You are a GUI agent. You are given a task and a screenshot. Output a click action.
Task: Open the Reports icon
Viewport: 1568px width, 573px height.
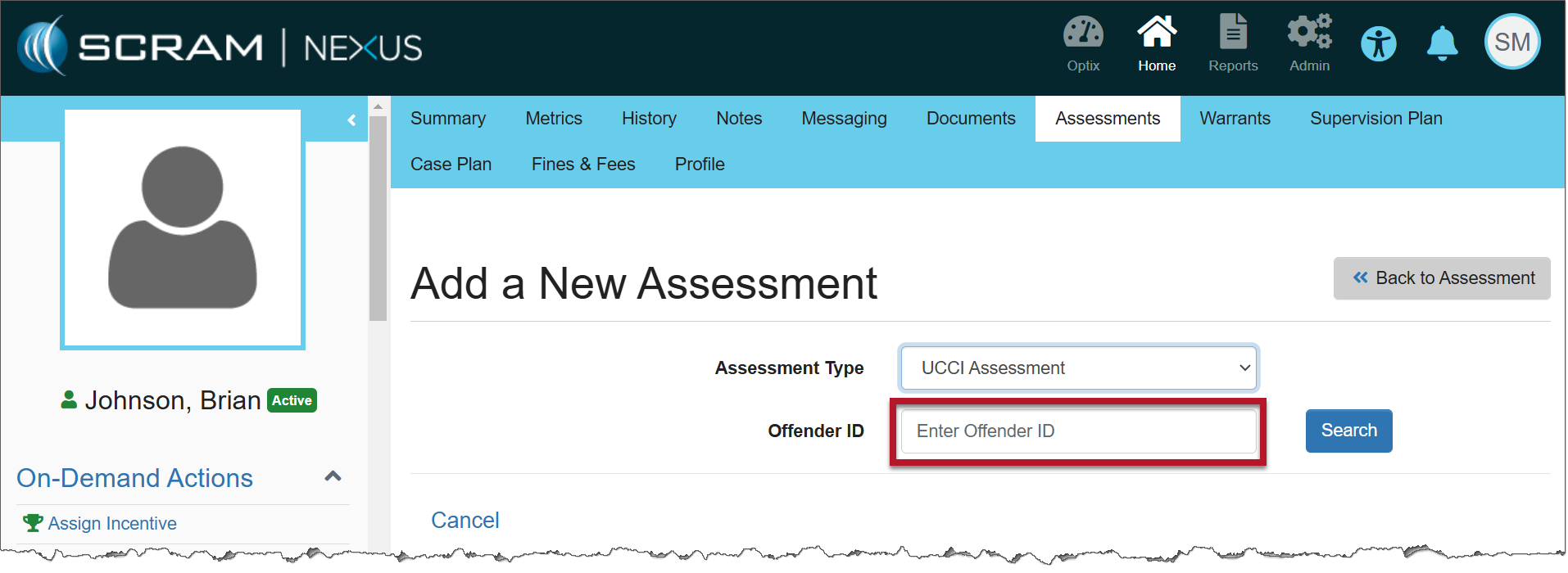click(x=1232, y=34)
